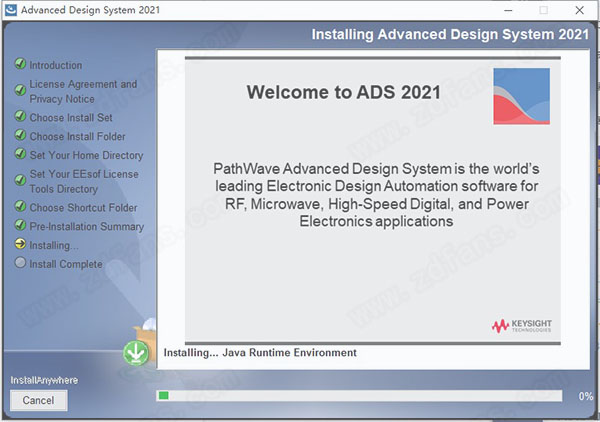Select the Installing... step label

54,245
